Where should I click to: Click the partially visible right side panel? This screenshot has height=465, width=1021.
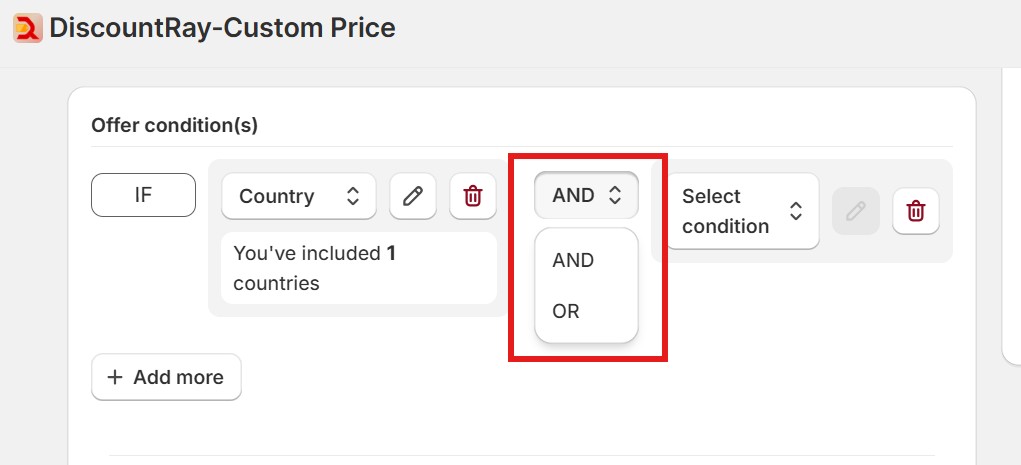(1011, 220)
